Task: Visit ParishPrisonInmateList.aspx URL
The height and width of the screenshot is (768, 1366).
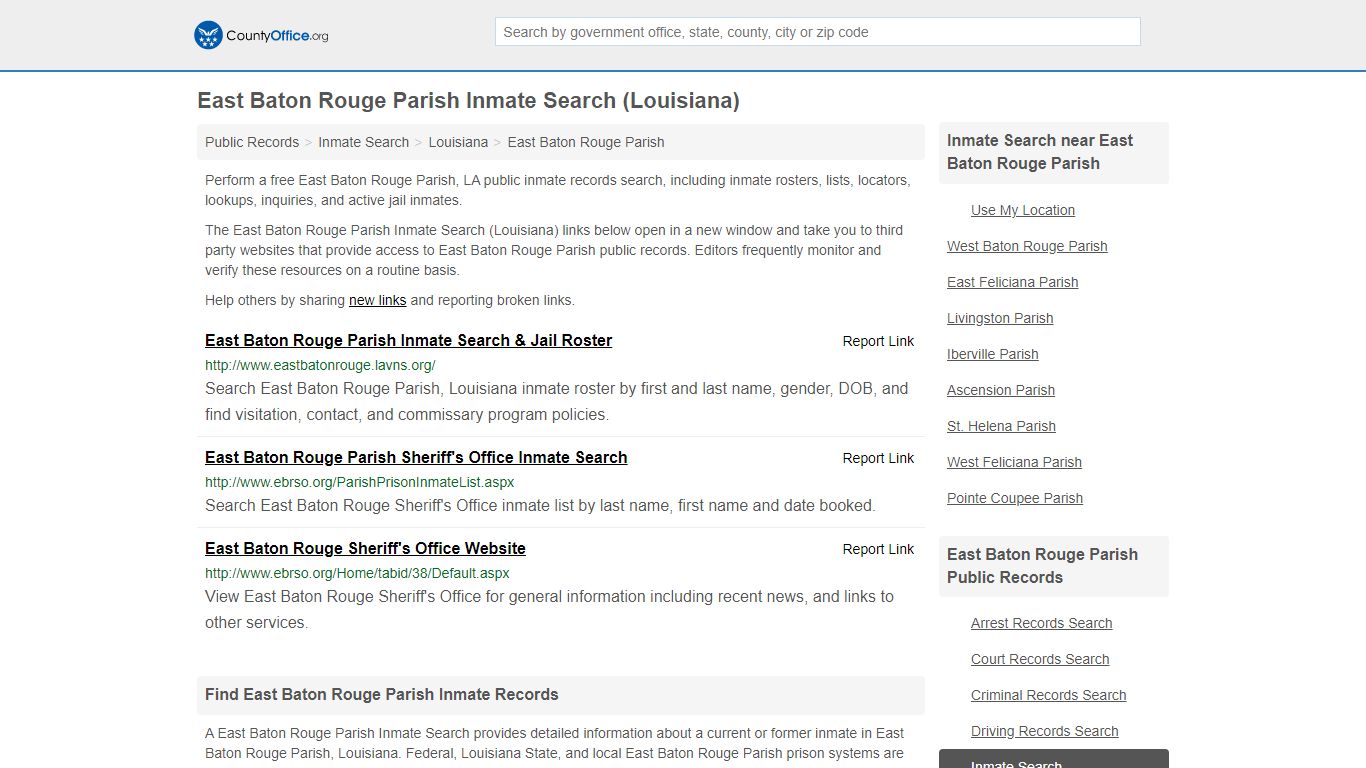Action: (359, 482)
